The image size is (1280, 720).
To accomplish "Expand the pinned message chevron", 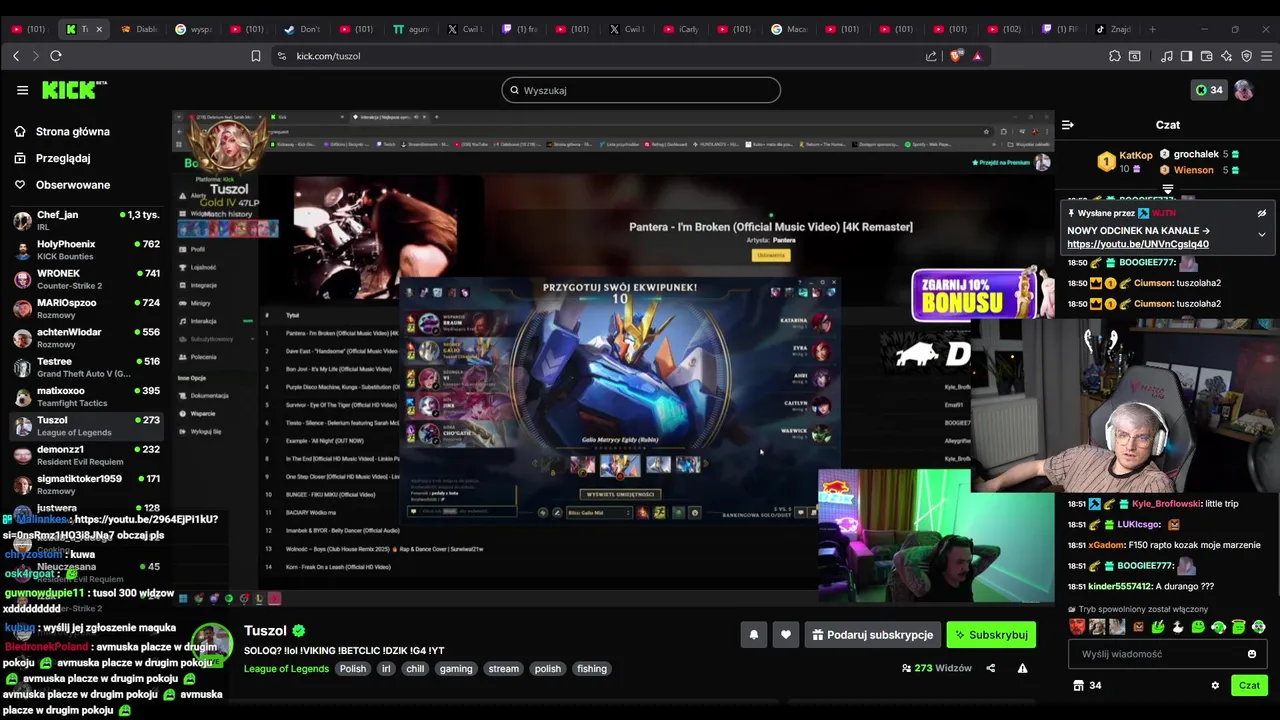I will tap(1261, 234).
